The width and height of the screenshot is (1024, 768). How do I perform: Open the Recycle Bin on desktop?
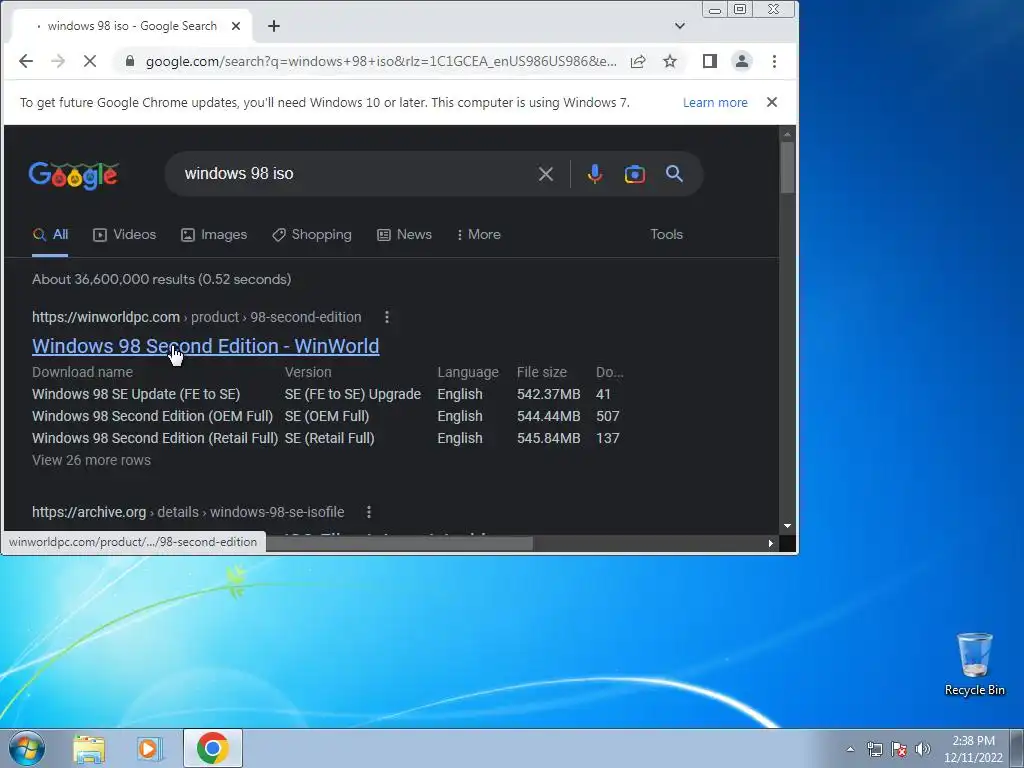point(974,664)
